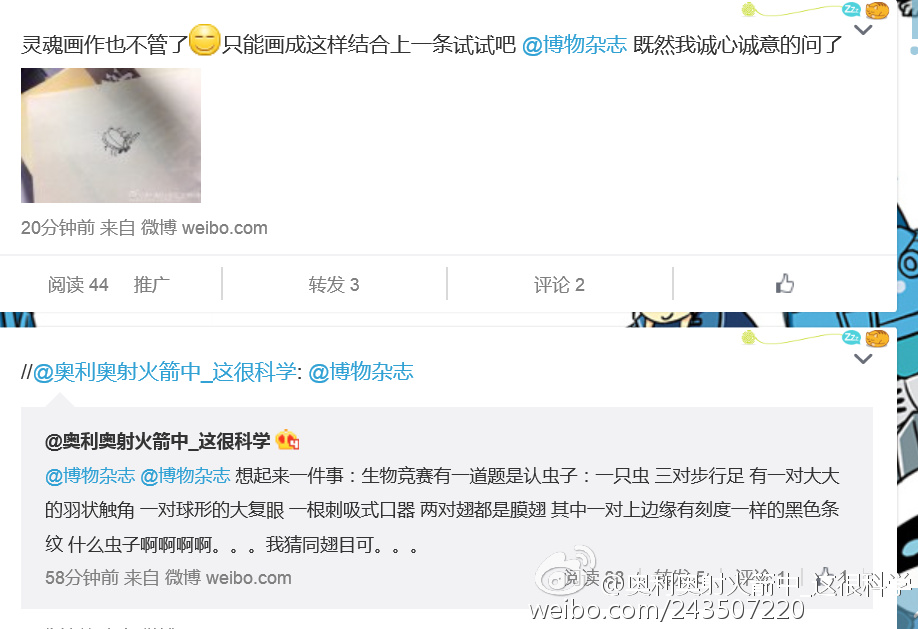Click the smiling emoji in the first post
Viewport: 918px width, 629px height.
[x=204, y=40]
